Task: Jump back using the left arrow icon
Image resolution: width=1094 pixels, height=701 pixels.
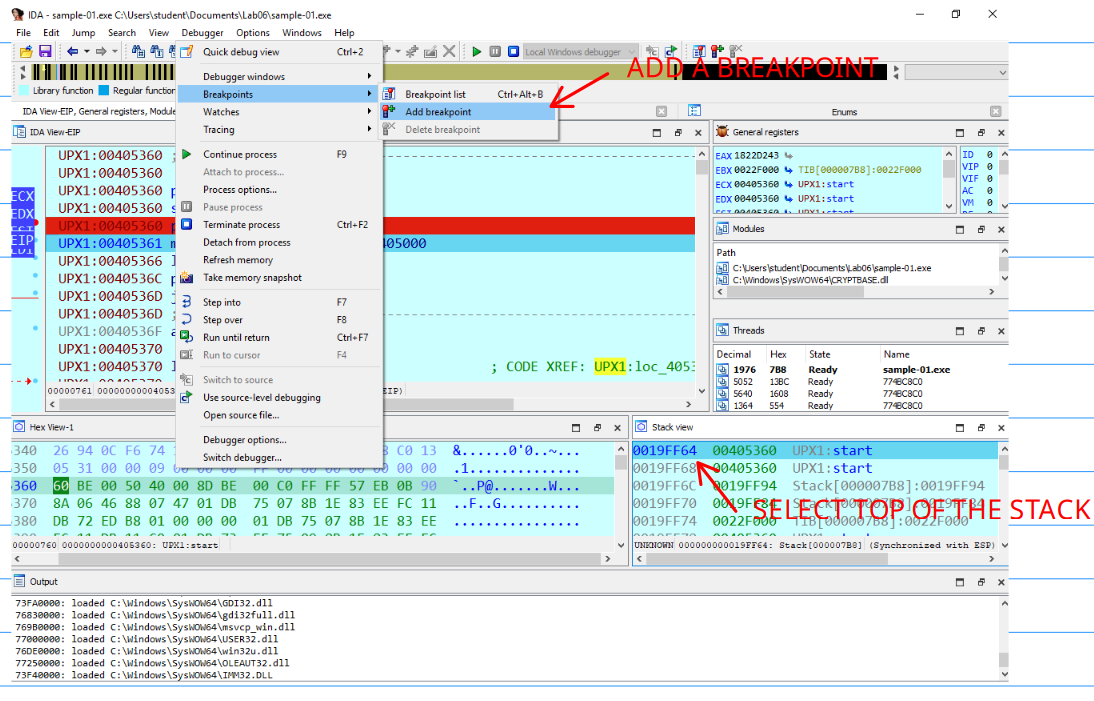Action: click(x=73, y=52)
